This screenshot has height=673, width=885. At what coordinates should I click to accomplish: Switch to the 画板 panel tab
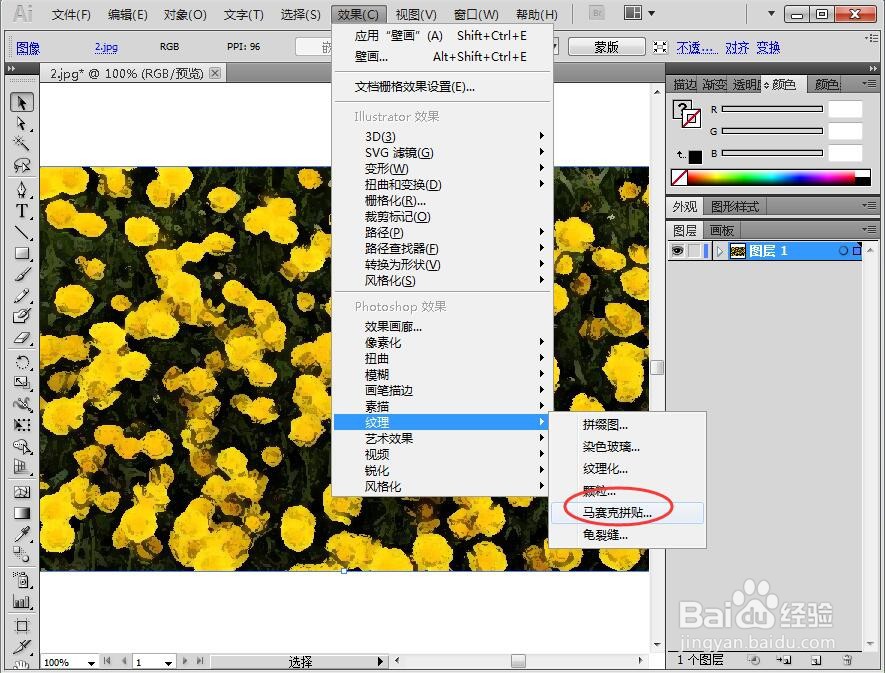[722, 230]
